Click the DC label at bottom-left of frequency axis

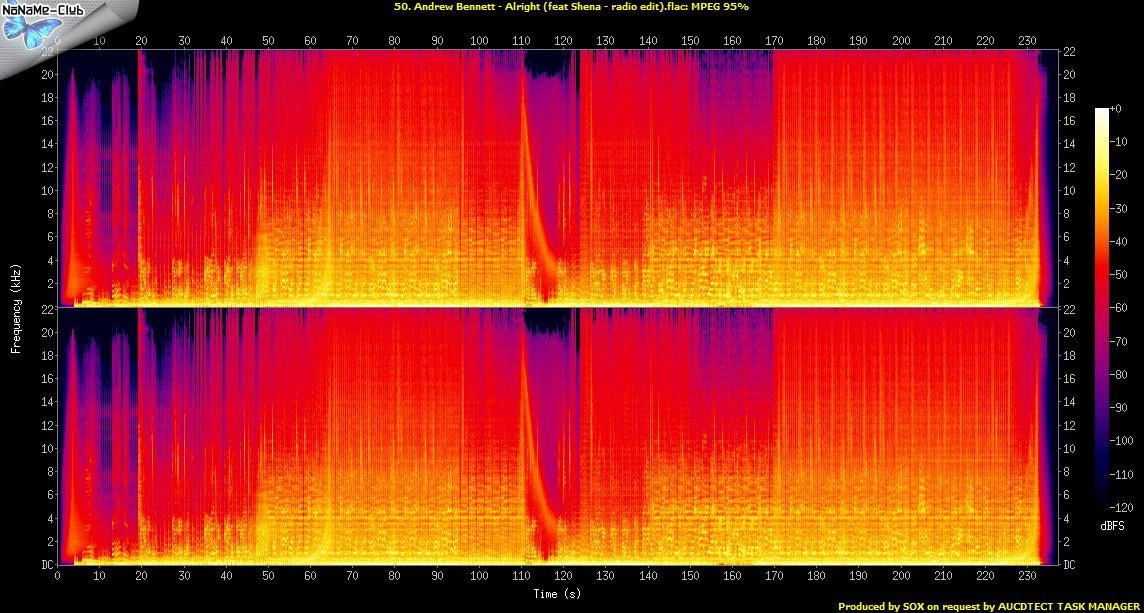(46, 564)
